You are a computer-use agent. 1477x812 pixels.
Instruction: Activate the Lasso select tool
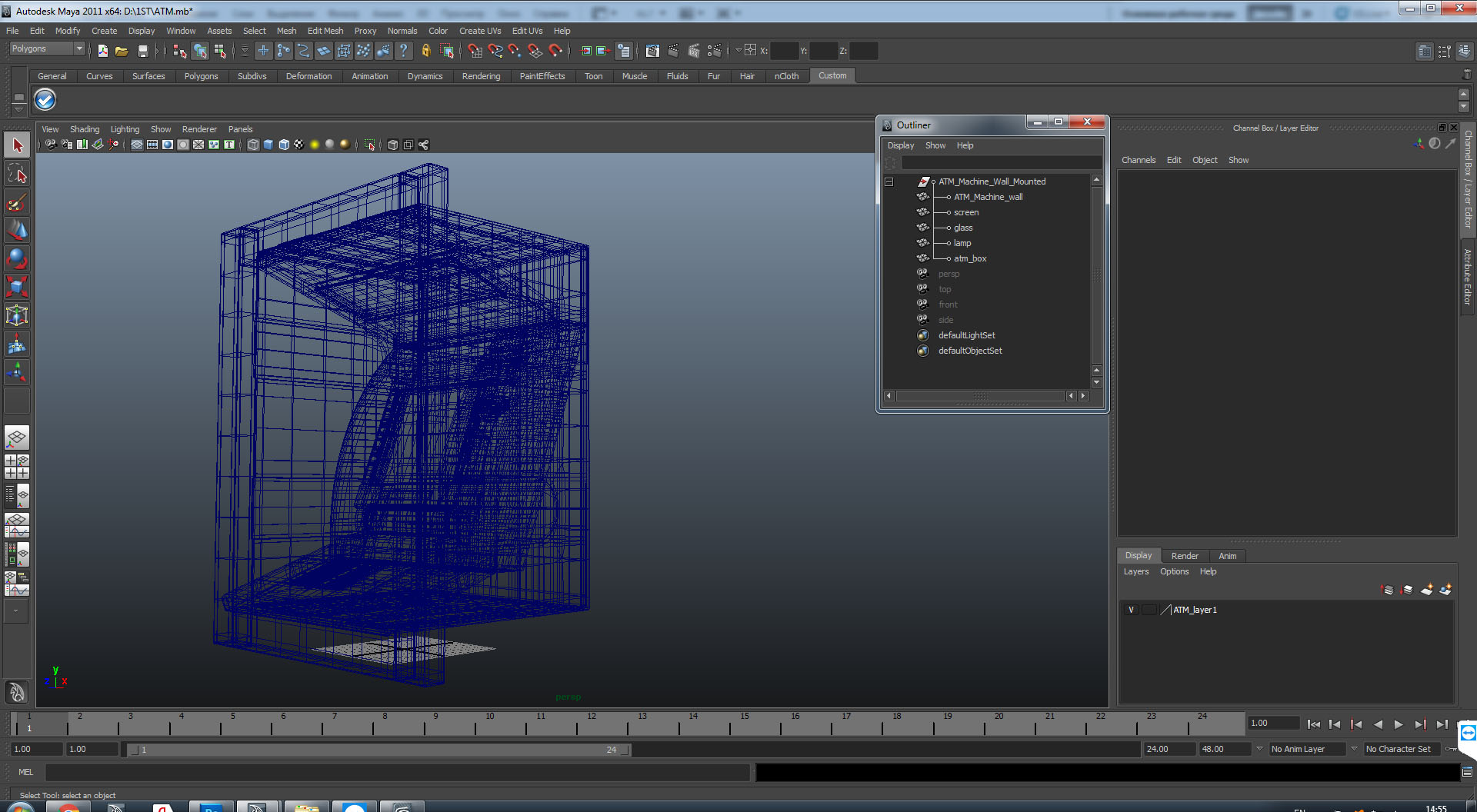17,174
